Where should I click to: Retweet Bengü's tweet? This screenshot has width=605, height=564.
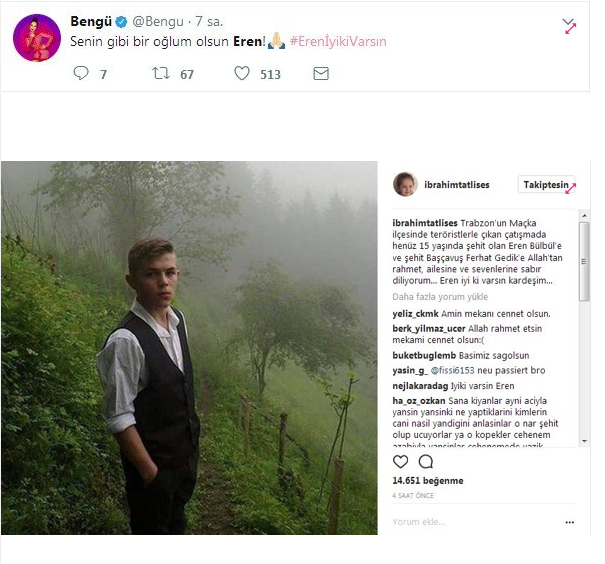tap(160, 74)
